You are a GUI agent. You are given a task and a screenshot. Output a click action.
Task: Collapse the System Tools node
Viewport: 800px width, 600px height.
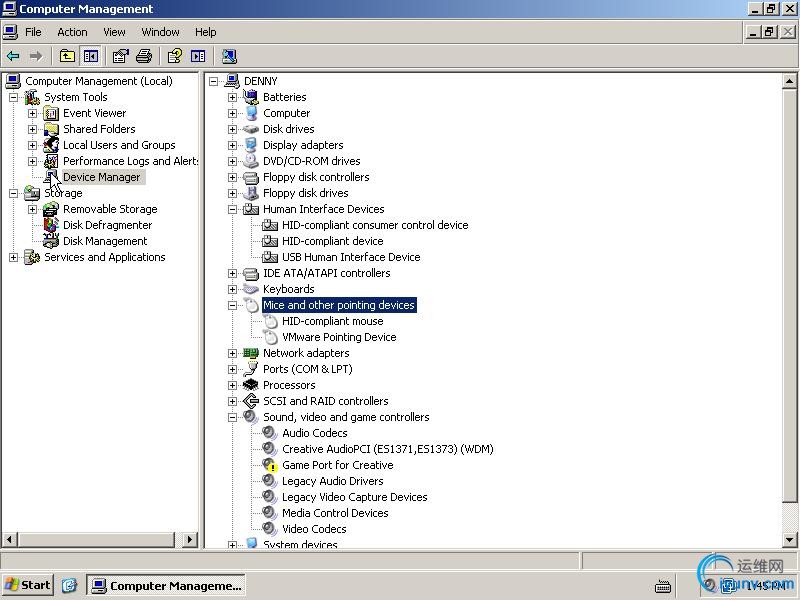click(14, 97)
